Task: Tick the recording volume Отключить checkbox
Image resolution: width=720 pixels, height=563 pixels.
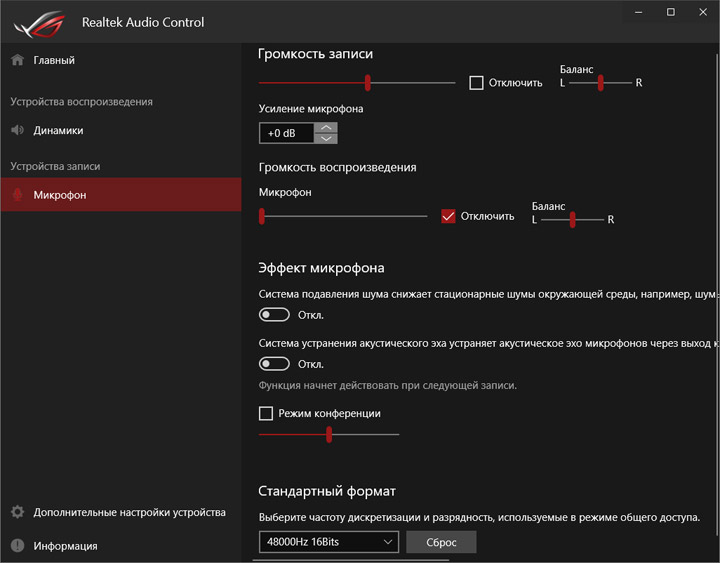Action: coord(477,83)
